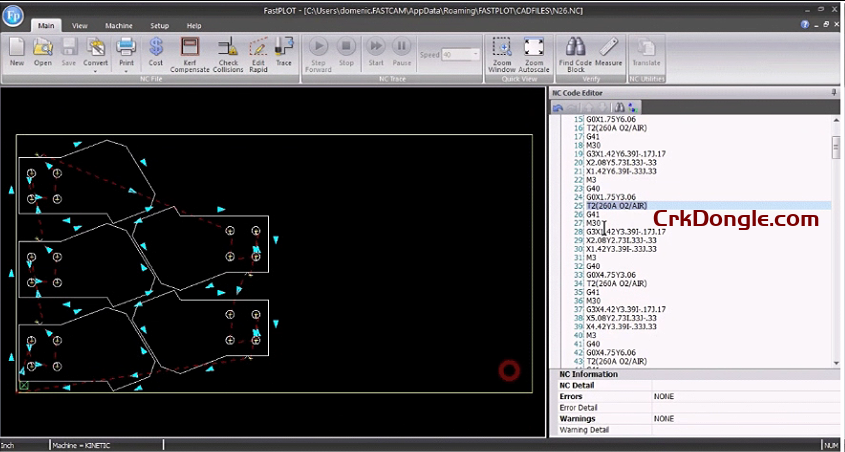
Task: Run Check Collisions tool
Action: pos(228,48)
